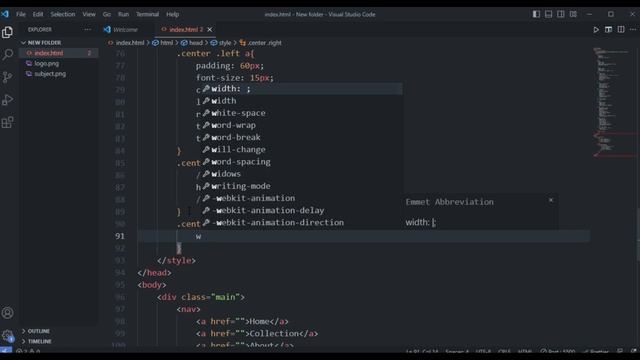Open the View menu
The height and width of the screenshot is (360, 640).
click(x=89, y=14)
